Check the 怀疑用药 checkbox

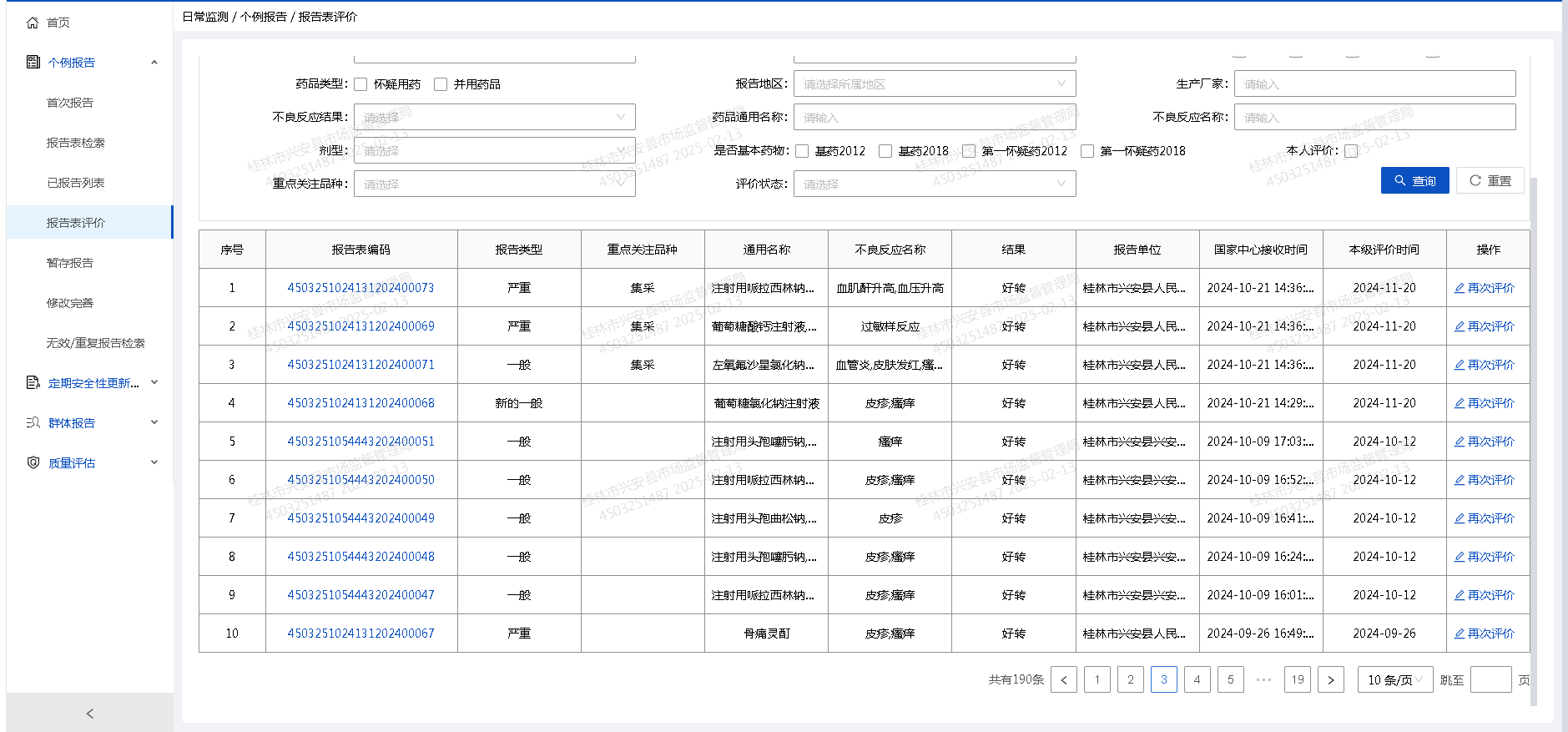tap(360, 84)
